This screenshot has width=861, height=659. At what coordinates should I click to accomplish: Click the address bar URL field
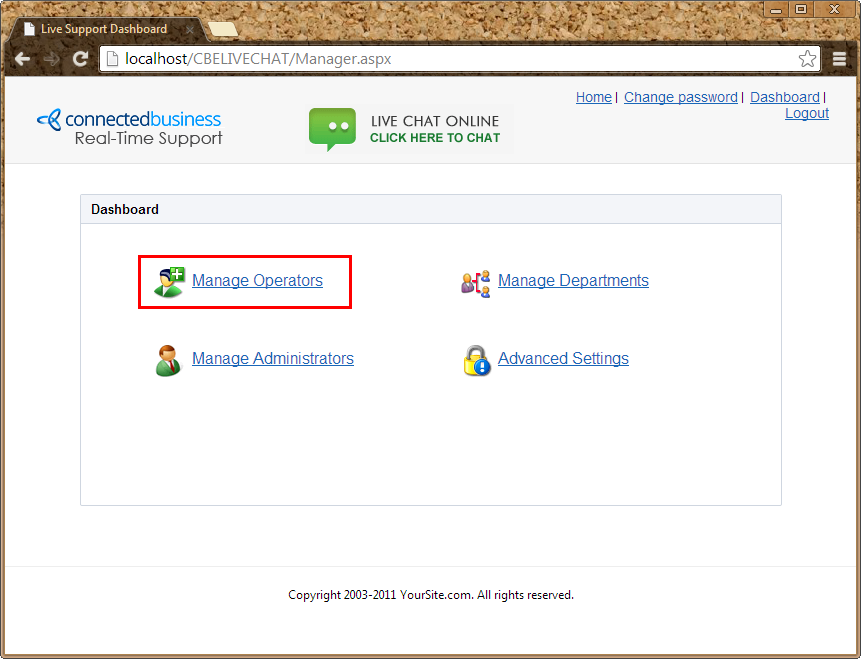coord(460,59)
